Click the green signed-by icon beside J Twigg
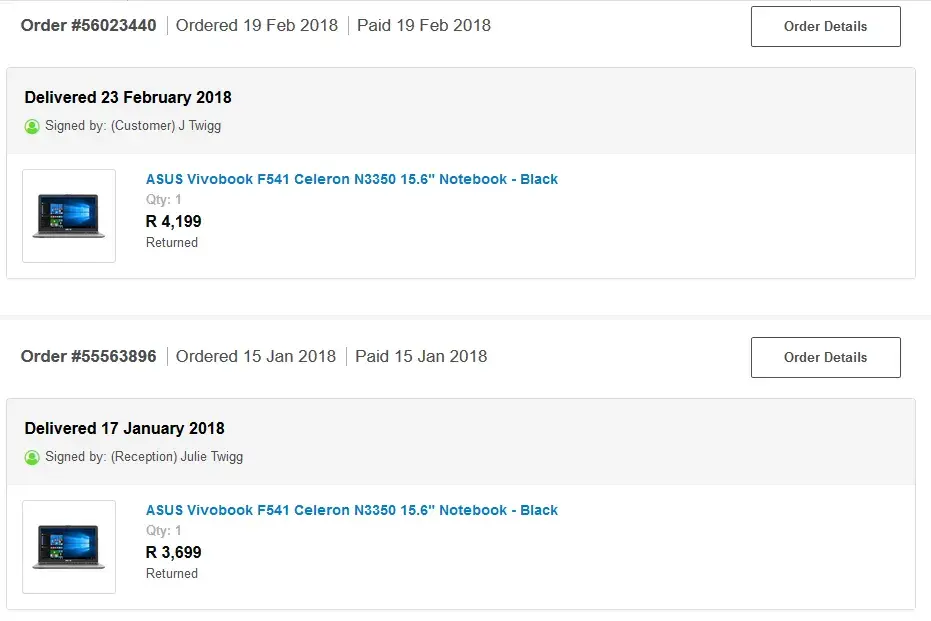 [32, 126]
